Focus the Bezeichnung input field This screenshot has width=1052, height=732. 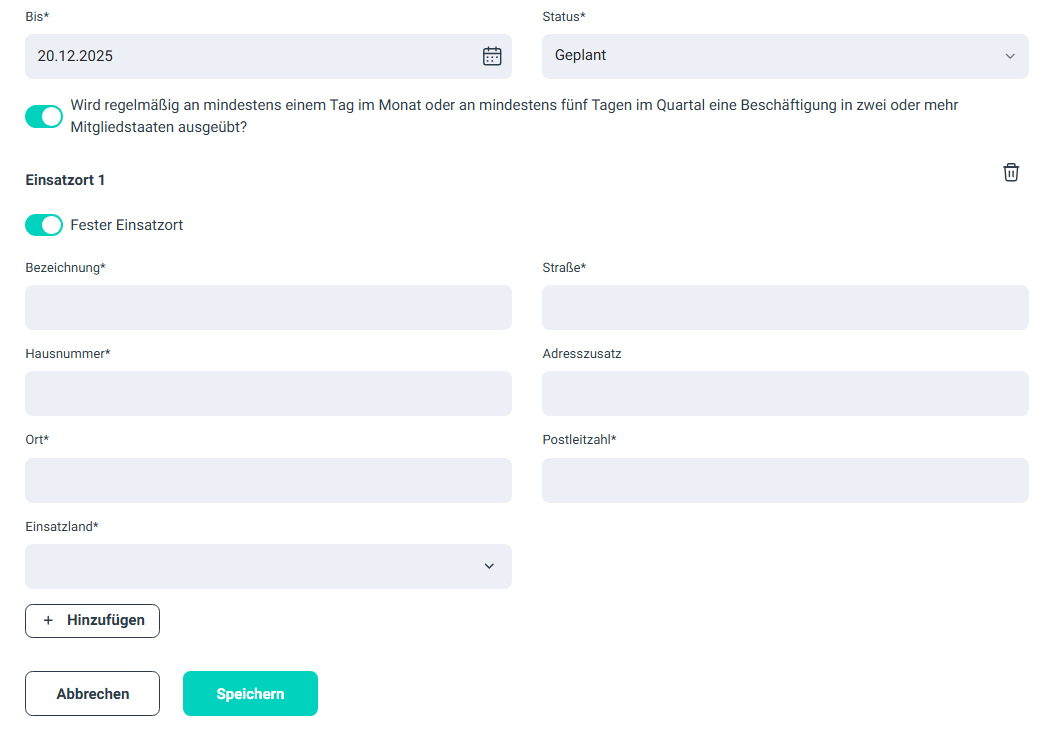pyautogui.click(x=268, y=307)
